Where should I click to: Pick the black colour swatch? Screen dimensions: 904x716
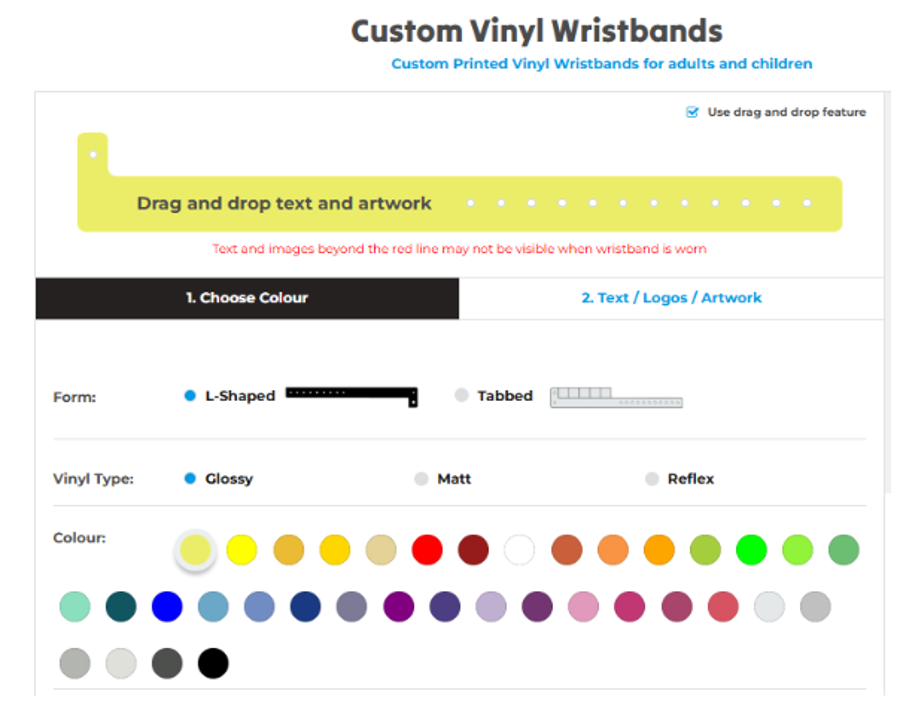pyautogui.click(x=213, y=663)
